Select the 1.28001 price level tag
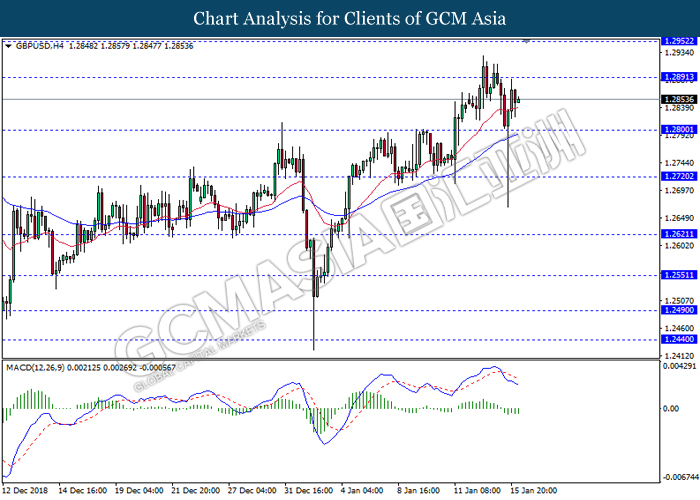This screenshot has height=500, width=700. click(x=679, y=130)
